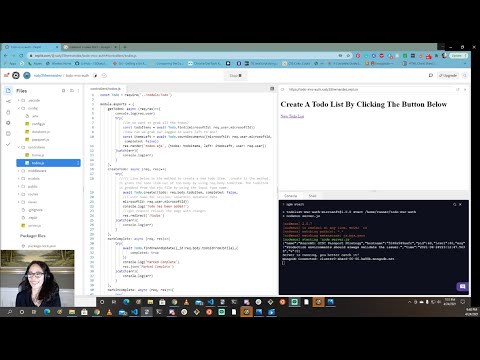
Task: Open Chrome from the Windows taskbar
Action: 97,312
